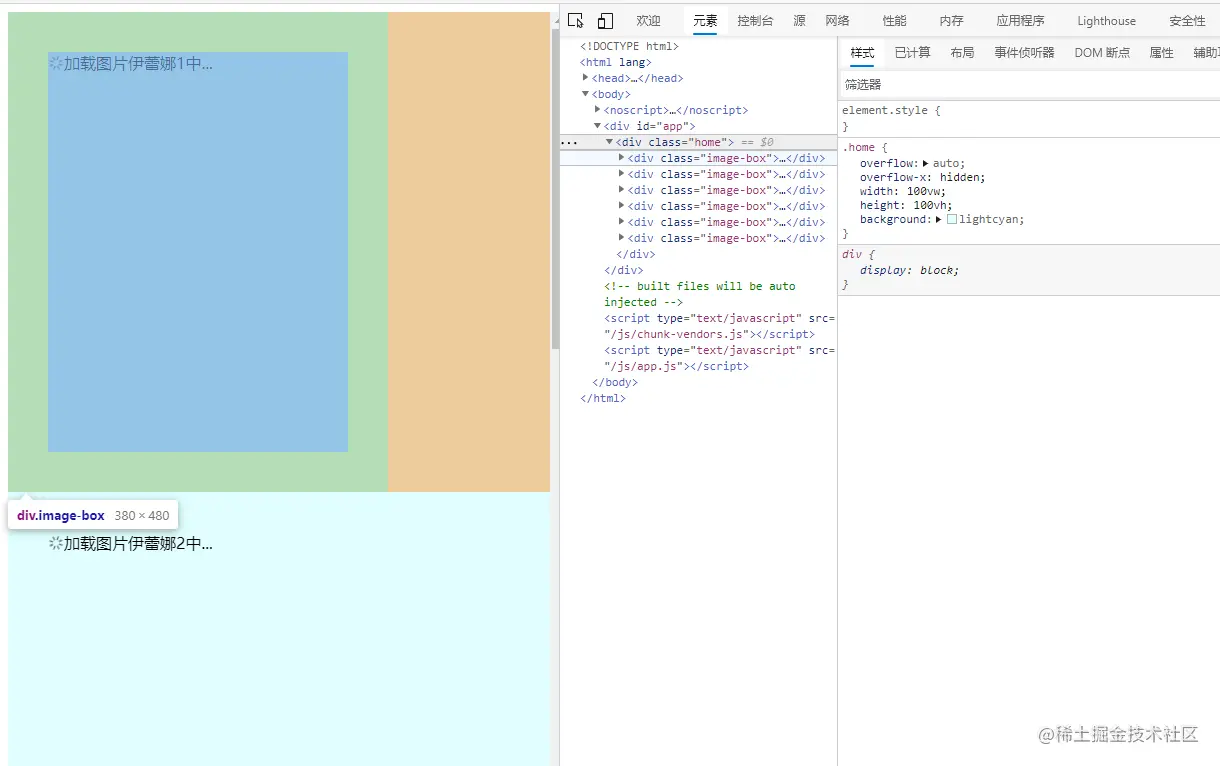The height and width of the screenshot is (766, 1220).
Task: Click the 加载图片伊蕾娜2中... text in the page
Action: point(138,543)
